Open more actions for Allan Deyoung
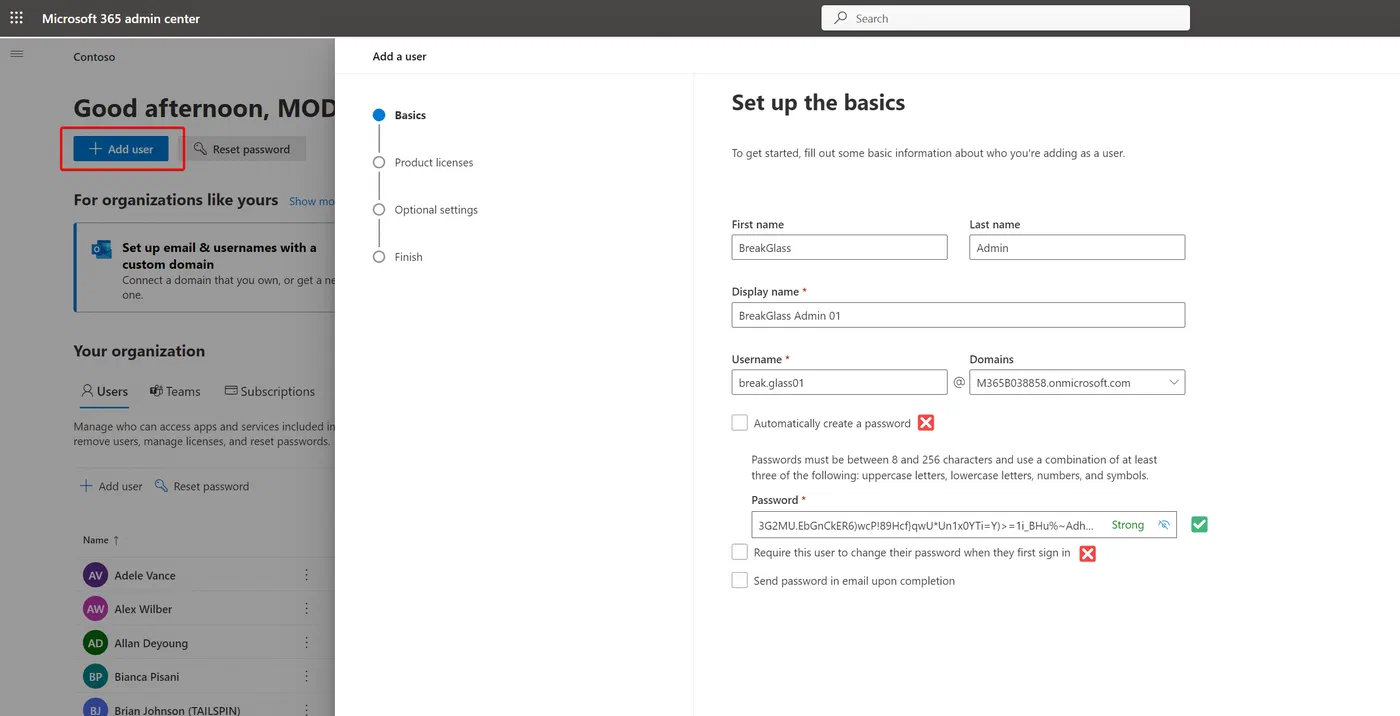 click(x=306, y=642)
